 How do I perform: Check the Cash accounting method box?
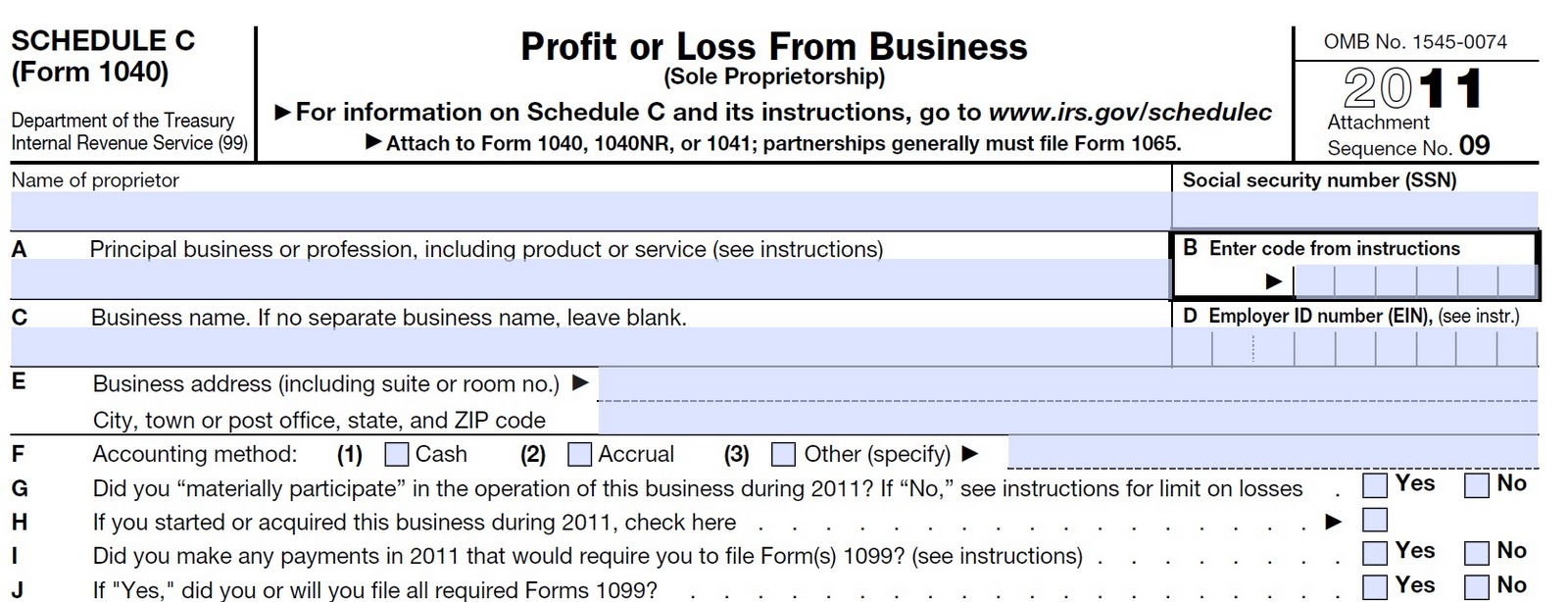coord(397,454)
